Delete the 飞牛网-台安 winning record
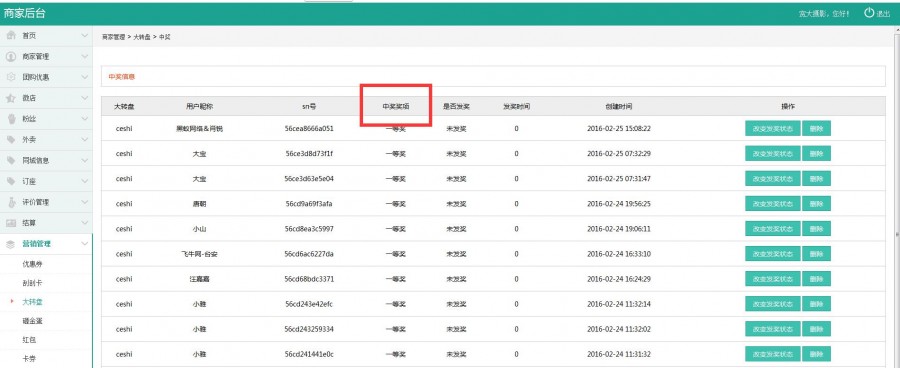Image resolution: width=900 pixels, height=368 pixels. tap(816, 254)
